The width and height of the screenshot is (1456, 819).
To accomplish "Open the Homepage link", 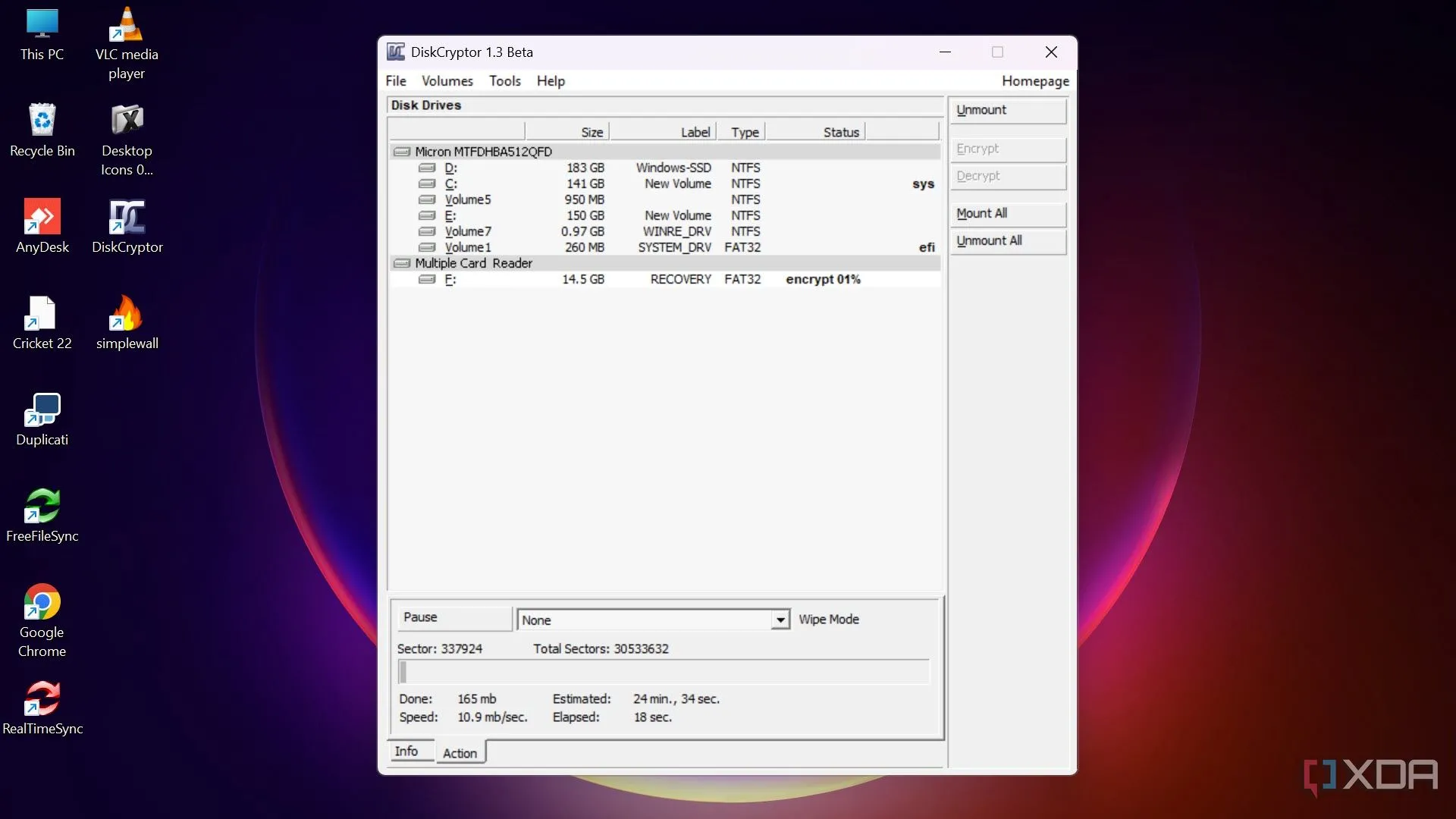I will pyautogui.click(x=1034, y=81).
